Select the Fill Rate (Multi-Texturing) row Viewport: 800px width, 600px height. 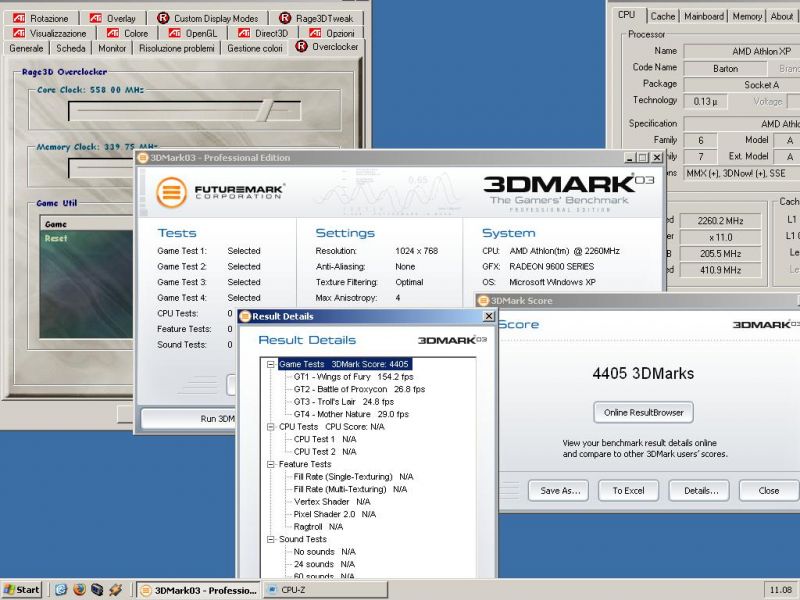351,489
